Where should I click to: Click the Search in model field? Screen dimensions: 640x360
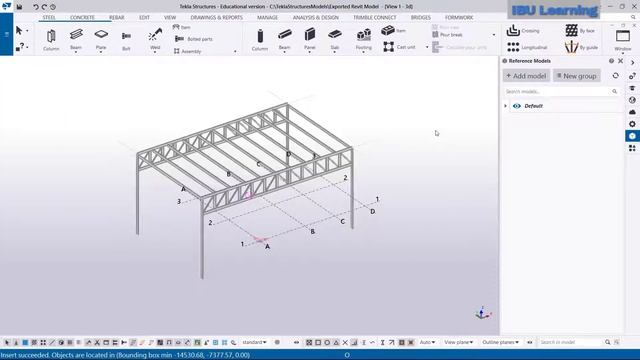click(570, 342)
